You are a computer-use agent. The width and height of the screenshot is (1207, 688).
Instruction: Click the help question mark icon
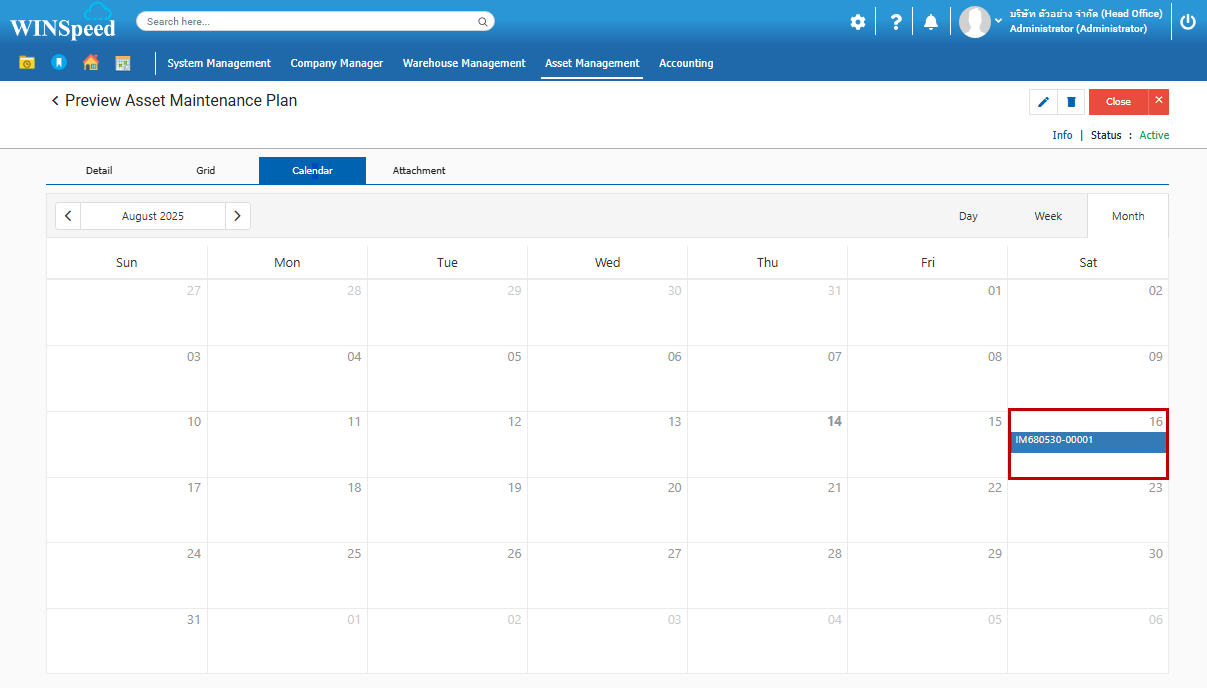point(896,22)
